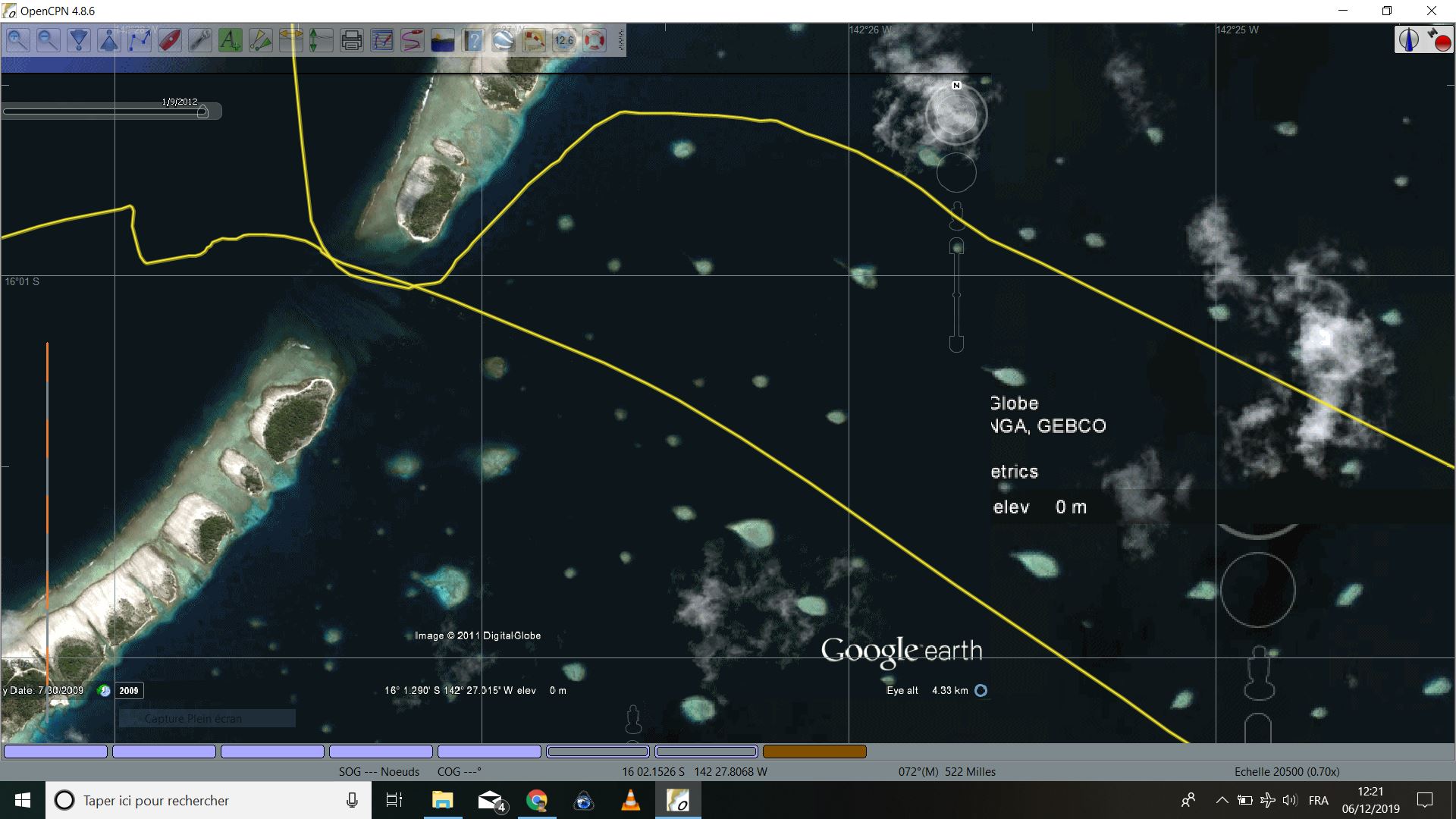Click the zoom out magnifier icon
This screenshot has height=819, width=1456.
point(48,40)
